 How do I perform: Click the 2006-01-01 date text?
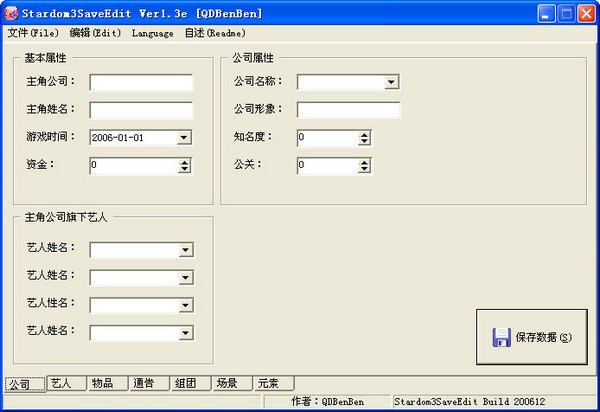click(117, 138)
